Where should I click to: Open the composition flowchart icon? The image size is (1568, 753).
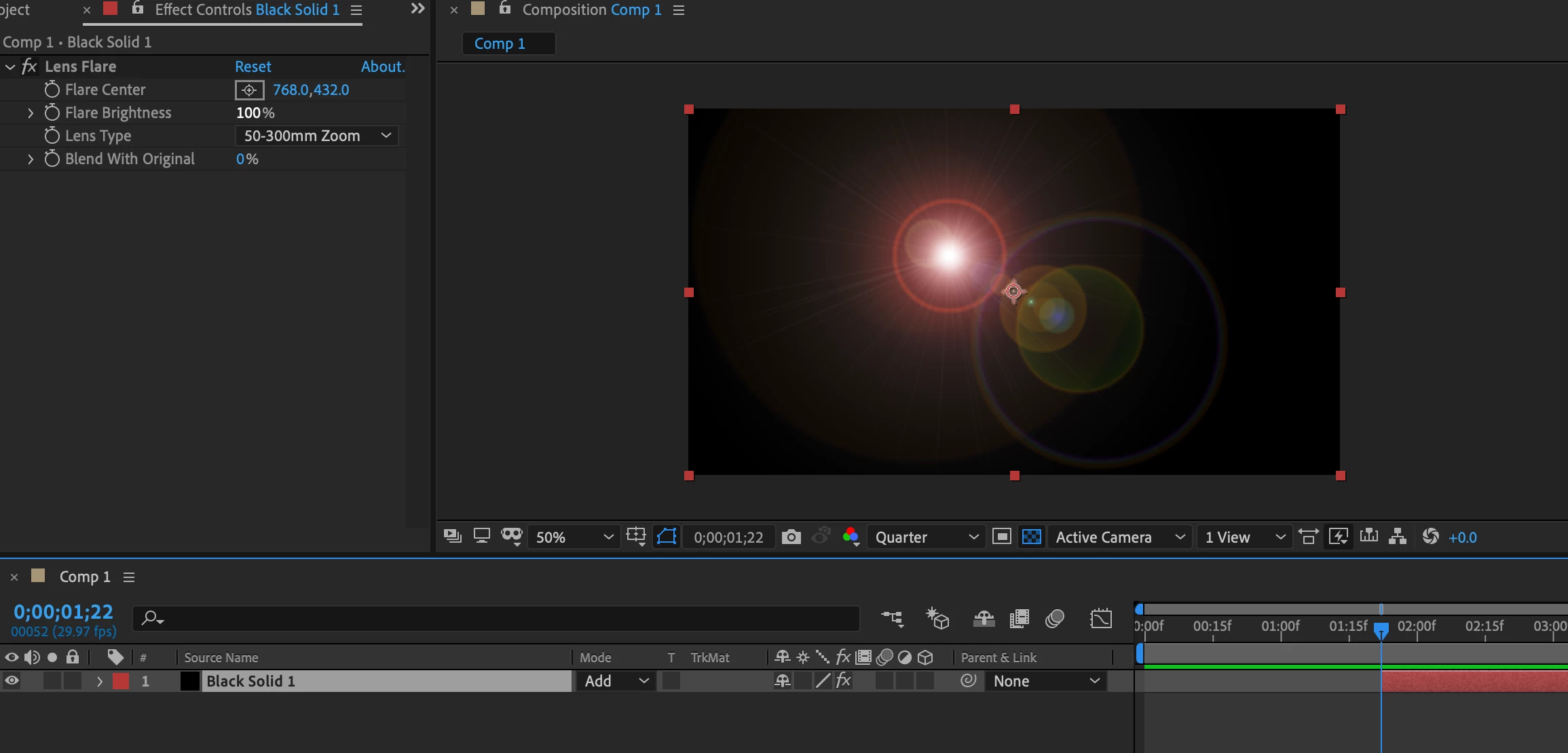click(1398, 537)
